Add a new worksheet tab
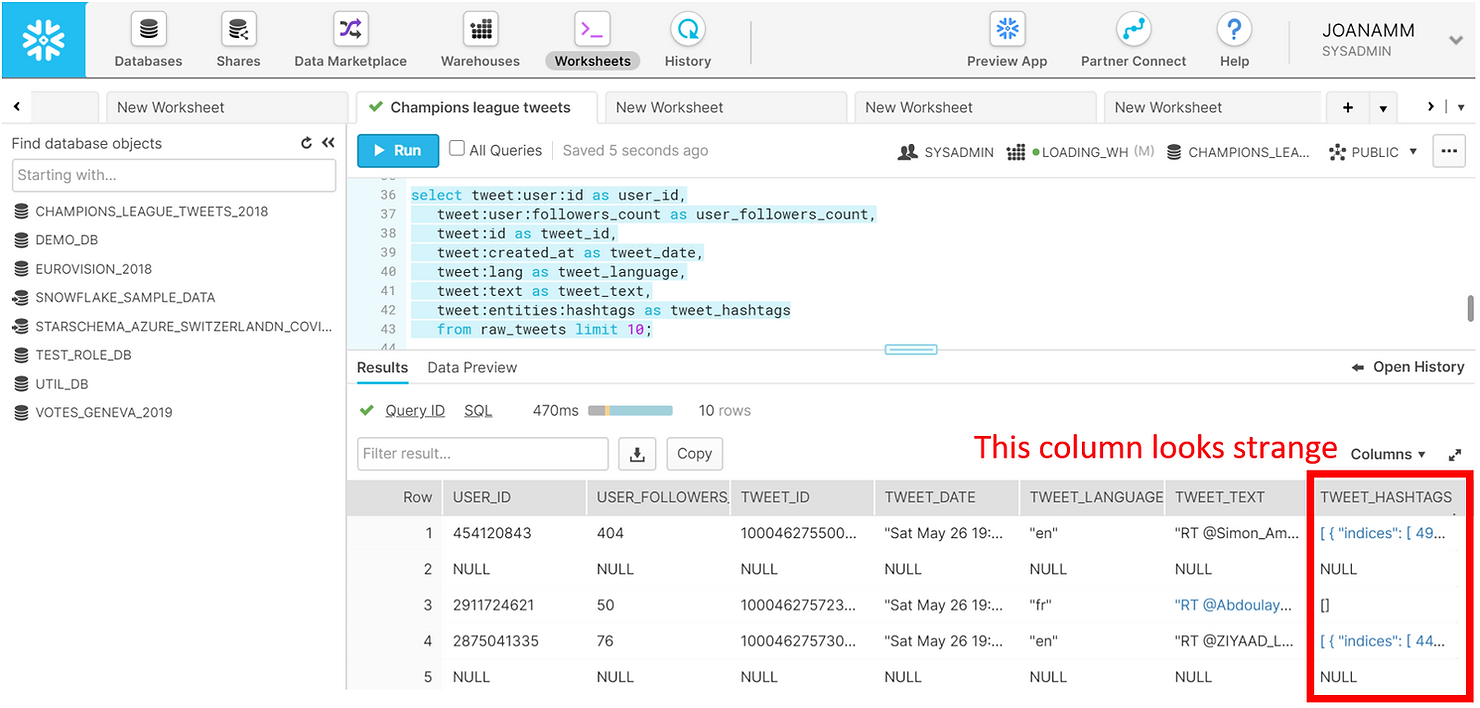 (1347, 107)
